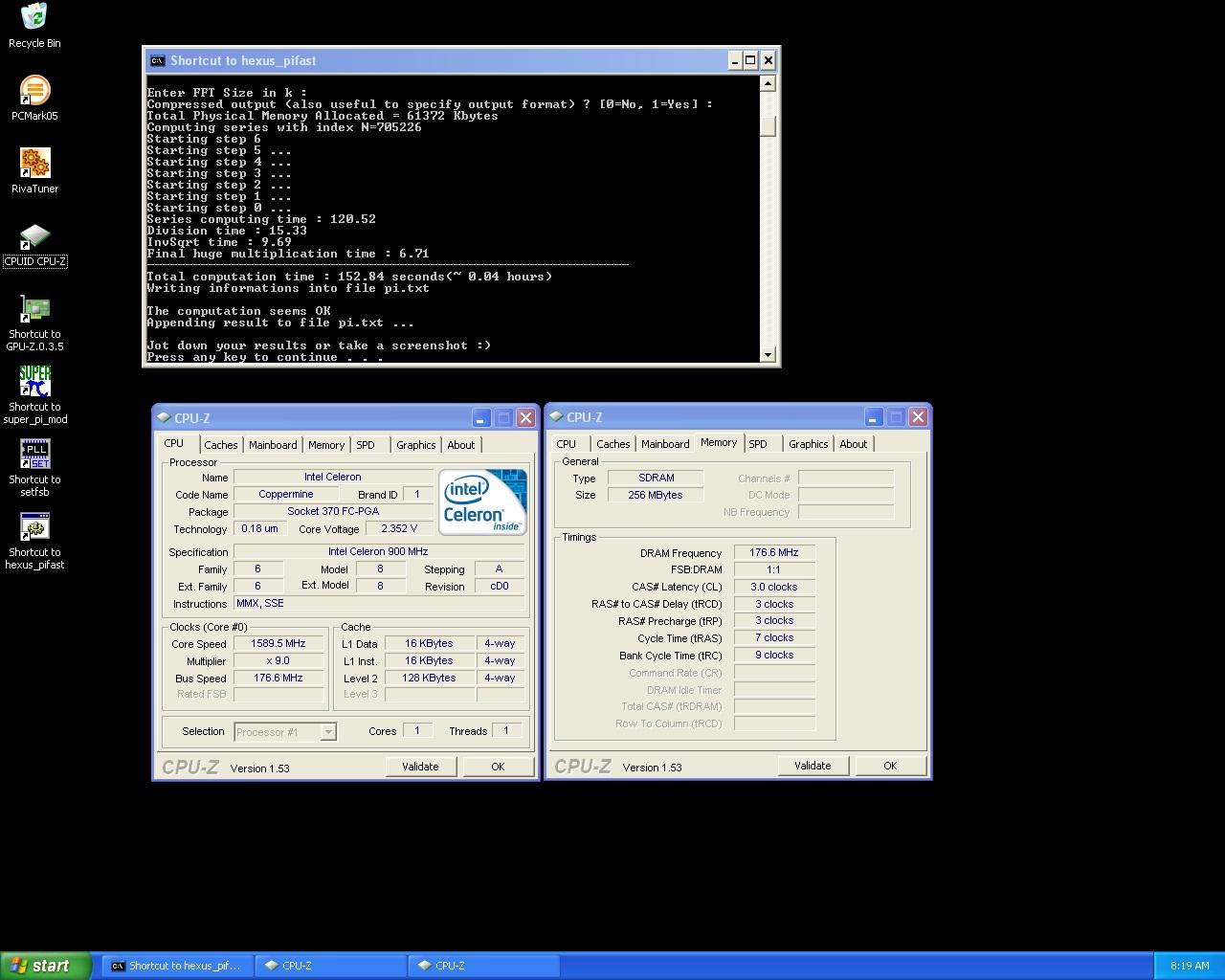Click the console window title bar icon

[157, 60]
